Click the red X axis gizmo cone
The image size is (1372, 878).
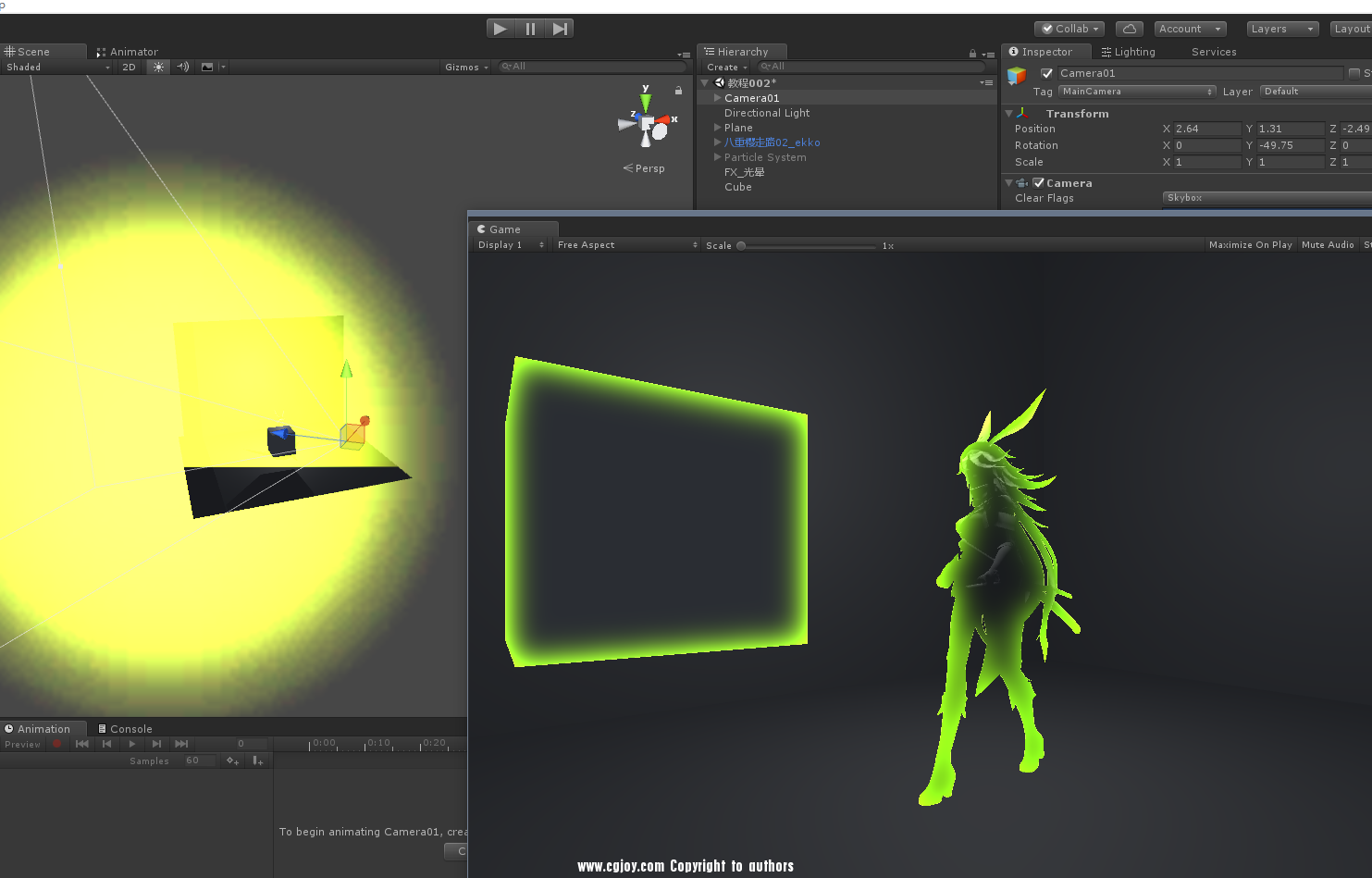tap(665, 119)
